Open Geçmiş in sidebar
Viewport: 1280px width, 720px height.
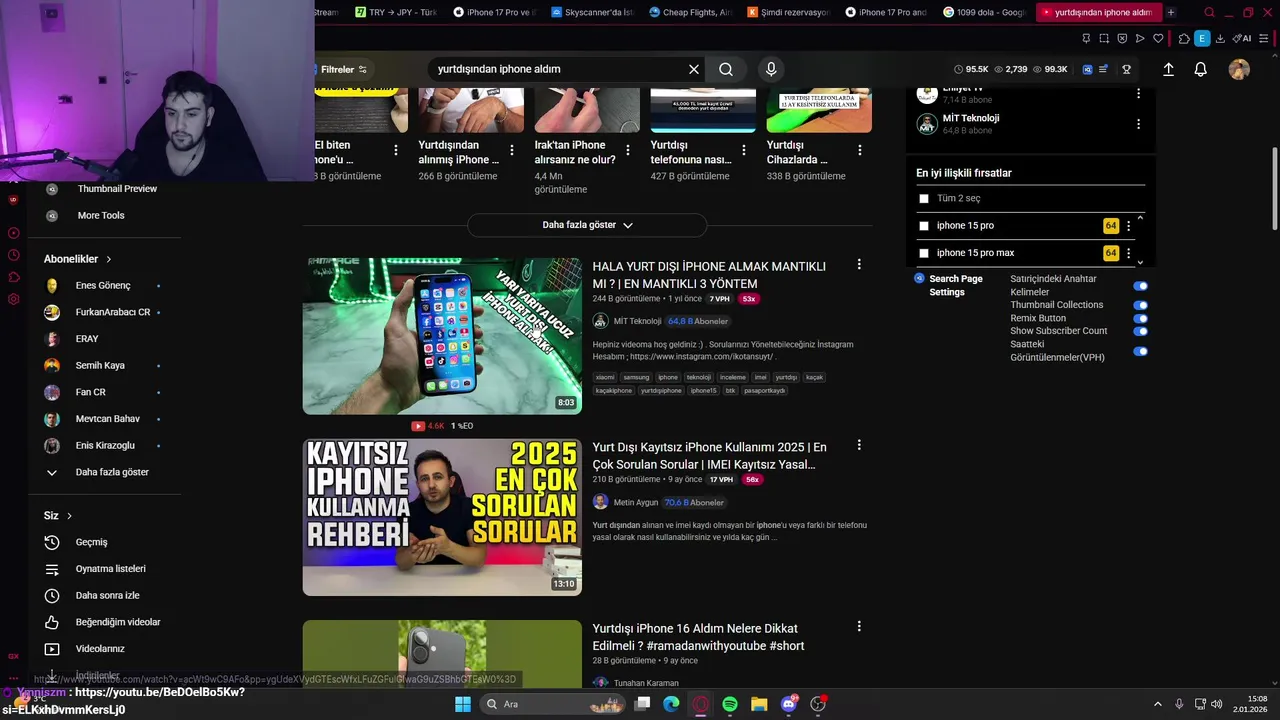coord(91,542)
